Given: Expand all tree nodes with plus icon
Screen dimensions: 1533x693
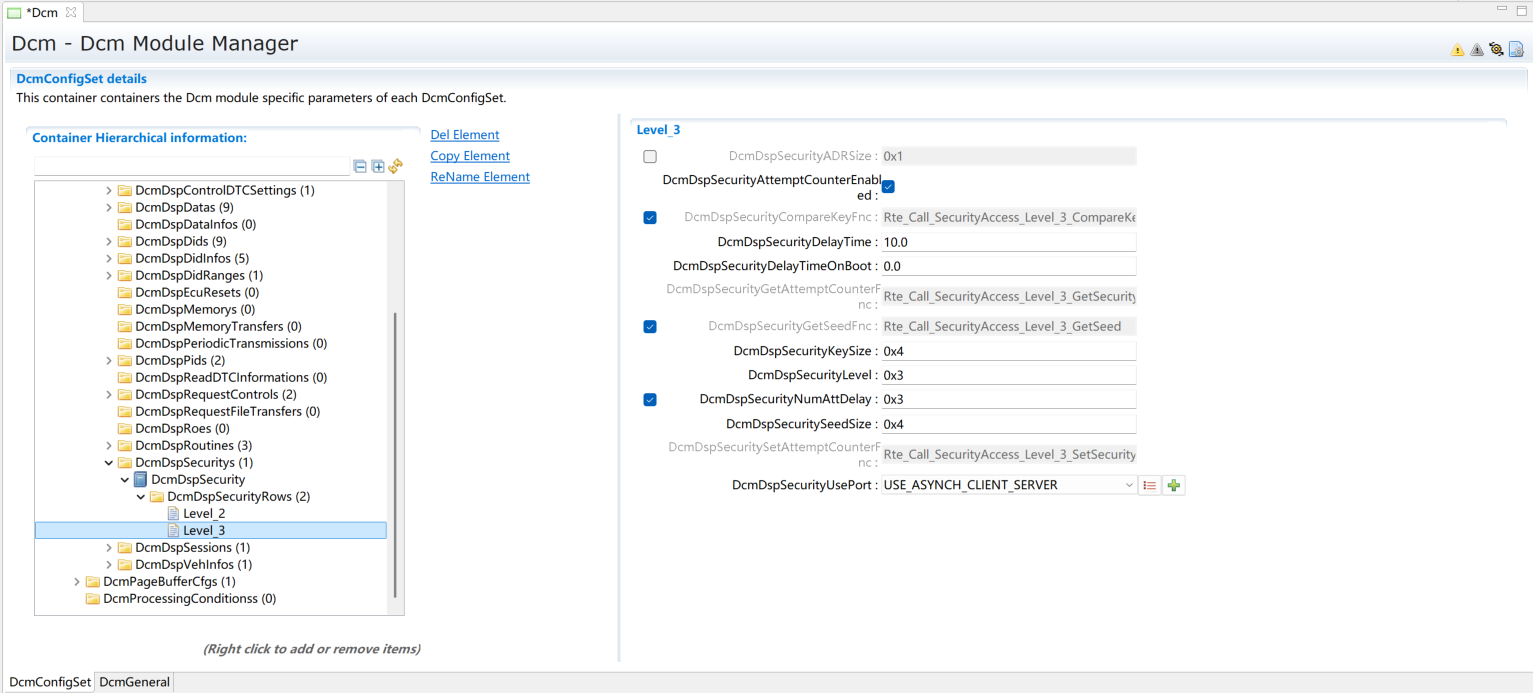Looking at the screenshot, I should (378, 166).
